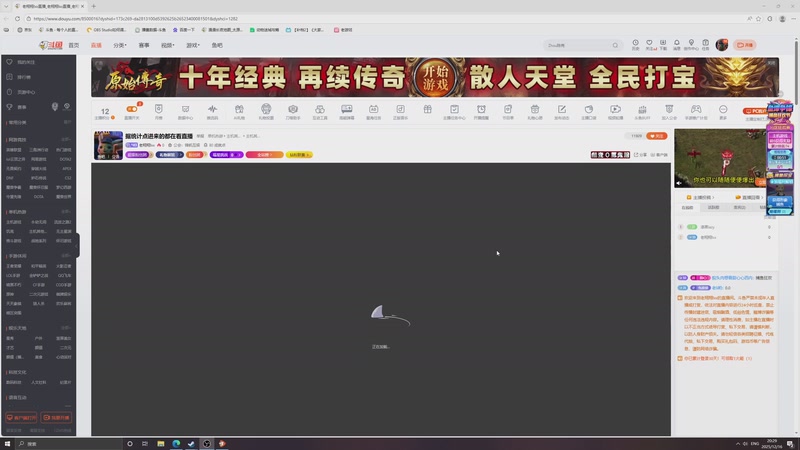Click the pencil publish-post toolbar icon

[562, 109]
